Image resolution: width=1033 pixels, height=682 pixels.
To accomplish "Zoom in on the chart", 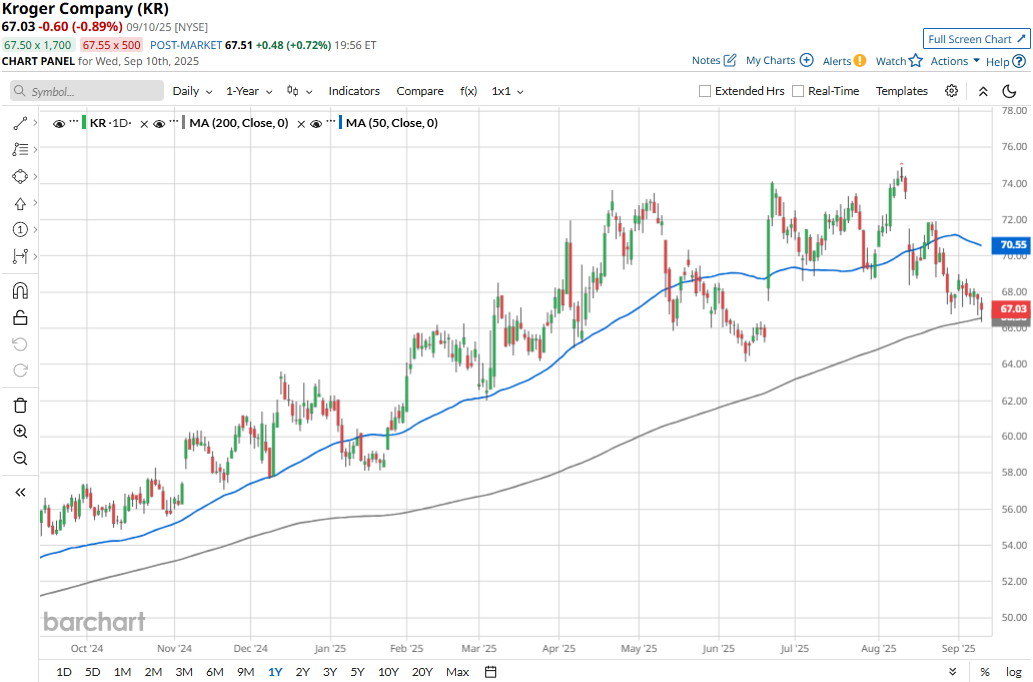I will [20, 432].
